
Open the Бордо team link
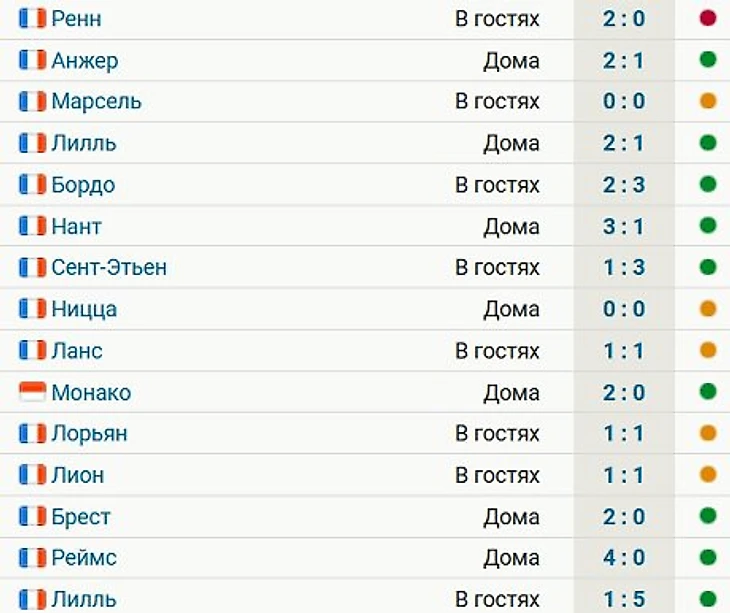pyautogui.click(x=83, y=185)
